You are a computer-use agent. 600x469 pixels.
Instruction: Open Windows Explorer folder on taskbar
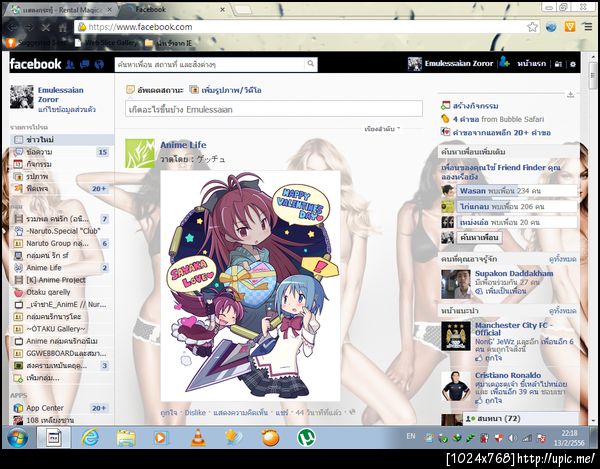point(126,438)
